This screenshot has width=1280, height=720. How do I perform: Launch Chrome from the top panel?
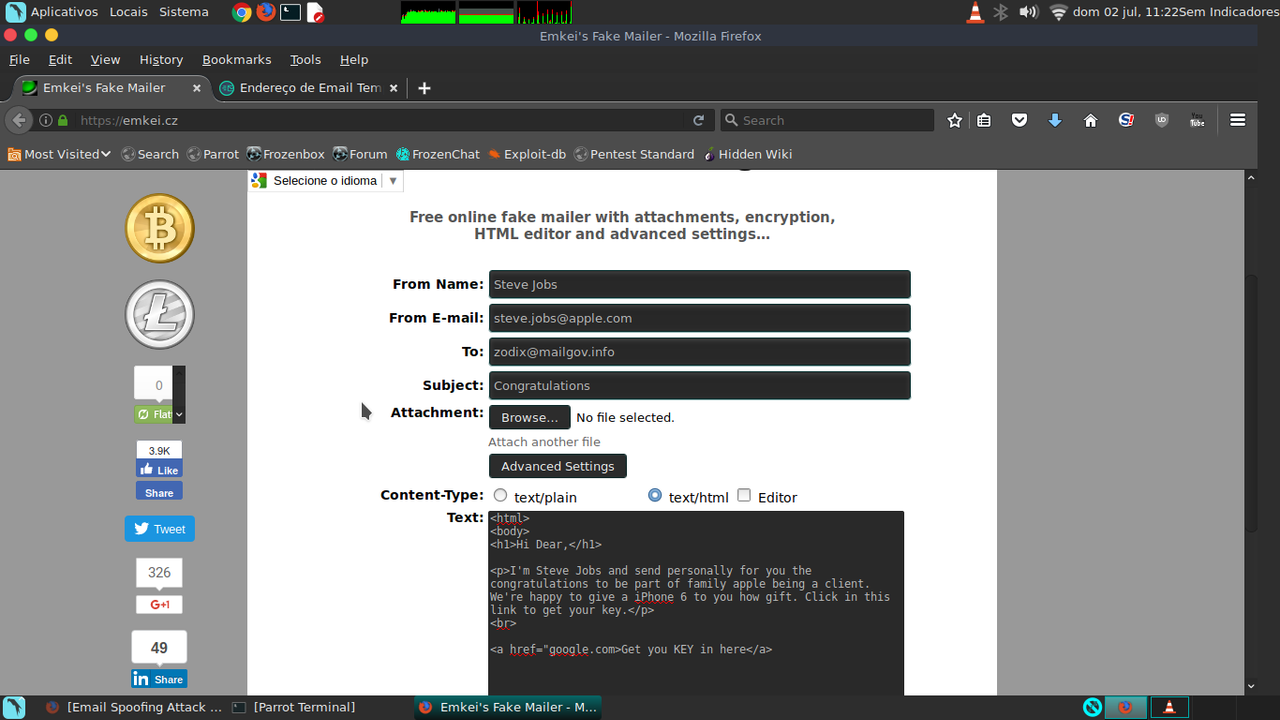(241, 12)
